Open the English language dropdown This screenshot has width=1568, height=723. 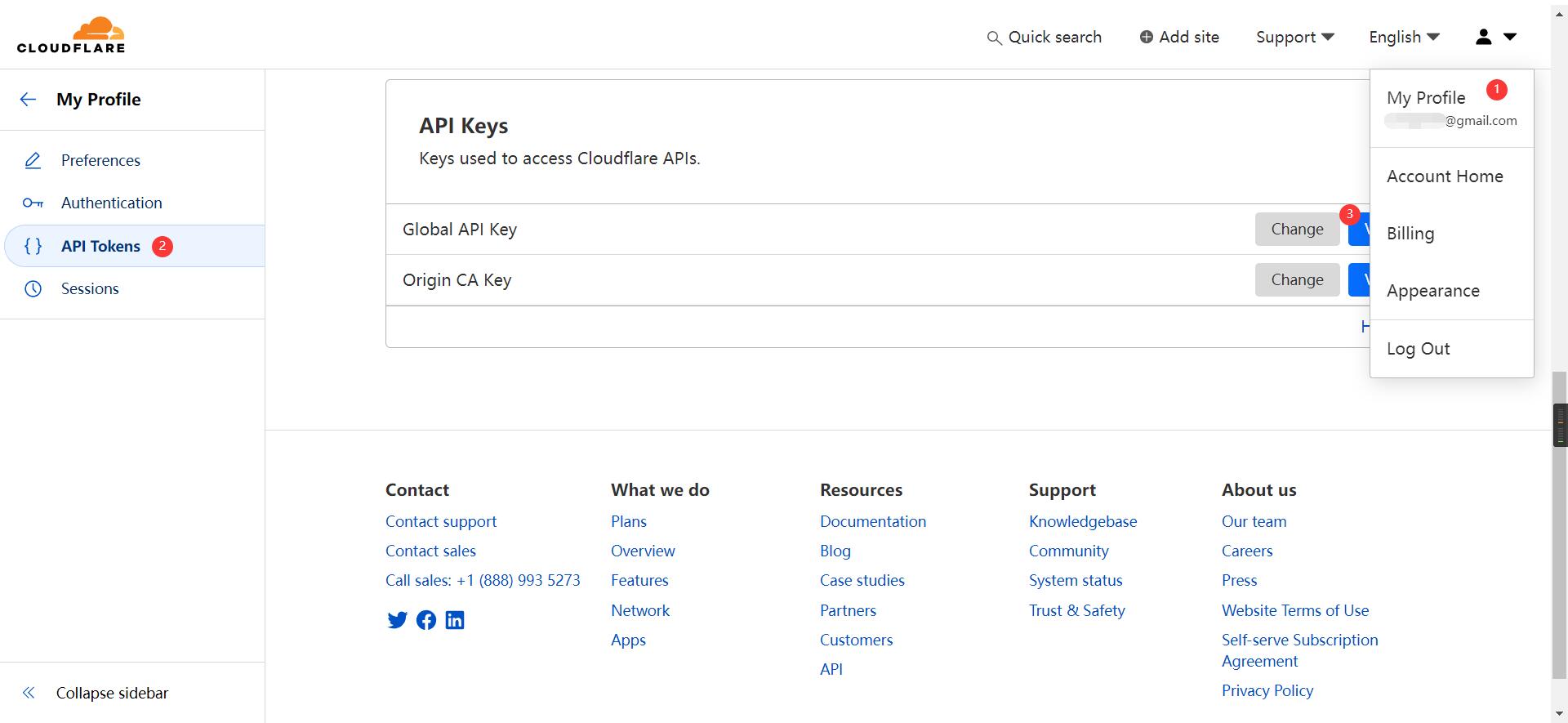click(1404, 37)
